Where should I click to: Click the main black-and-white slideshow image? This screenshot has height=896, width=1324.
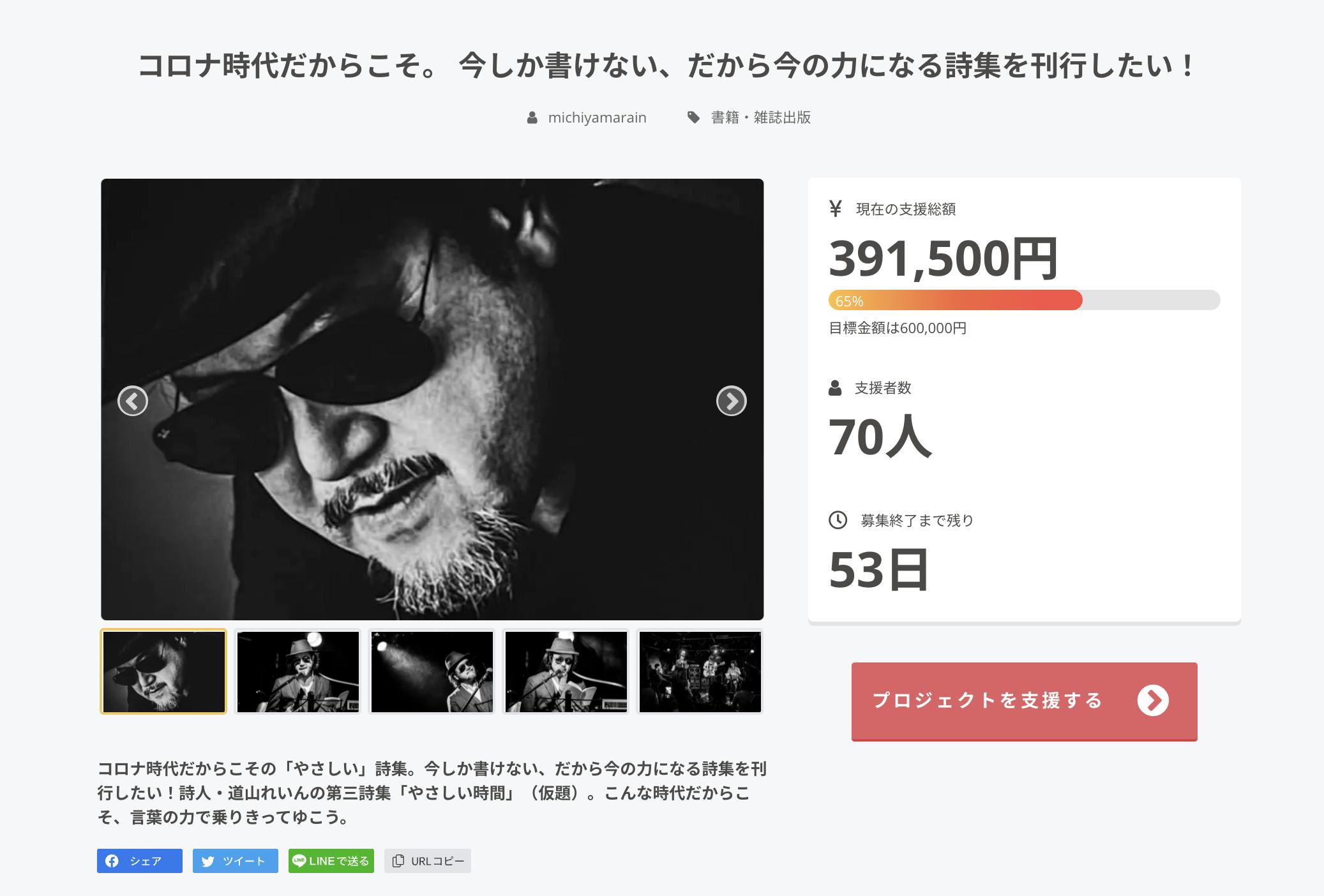432,399
